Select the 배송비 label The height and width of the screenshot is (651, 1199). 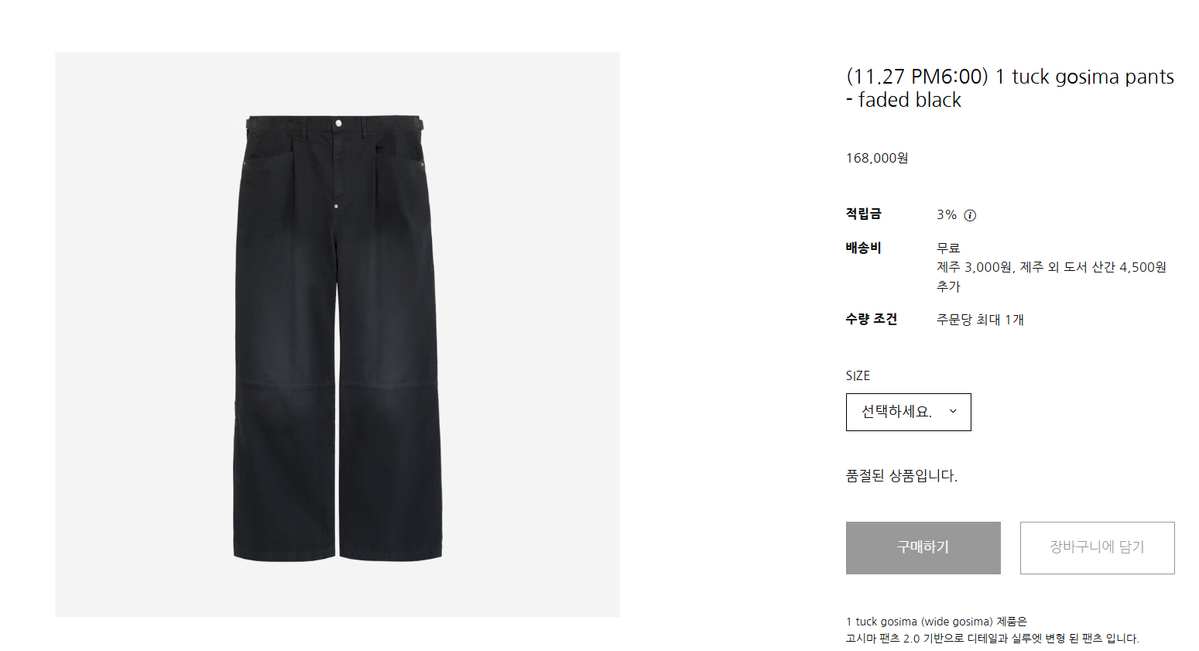(x=863, y=248)
